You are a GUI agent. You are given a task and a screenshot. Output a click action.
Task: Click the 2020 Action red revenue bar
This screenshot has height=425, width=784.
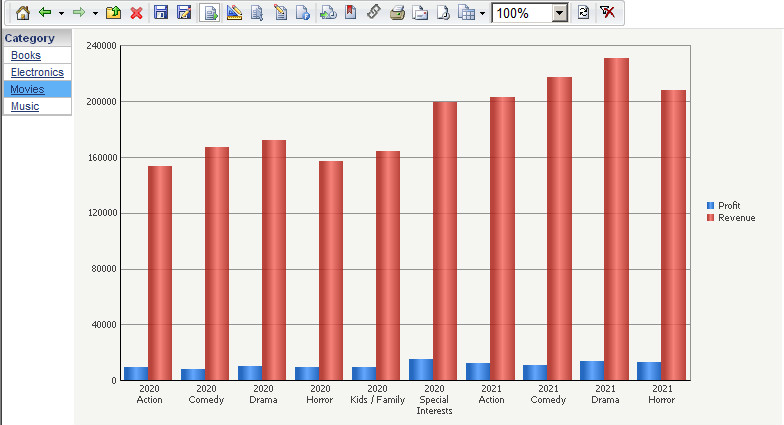pos(160,273)
